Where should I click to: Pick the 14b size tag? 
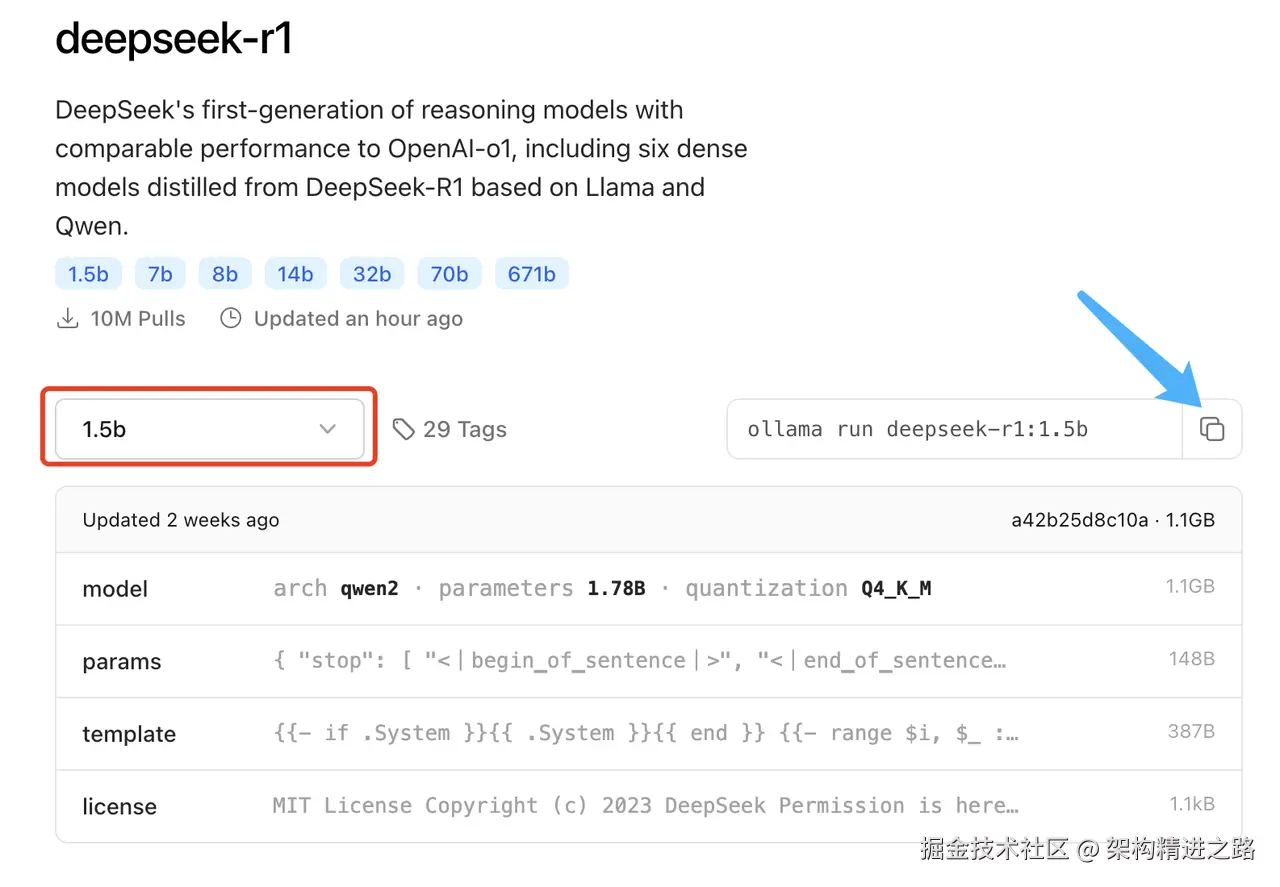click(x=295, y=274)
